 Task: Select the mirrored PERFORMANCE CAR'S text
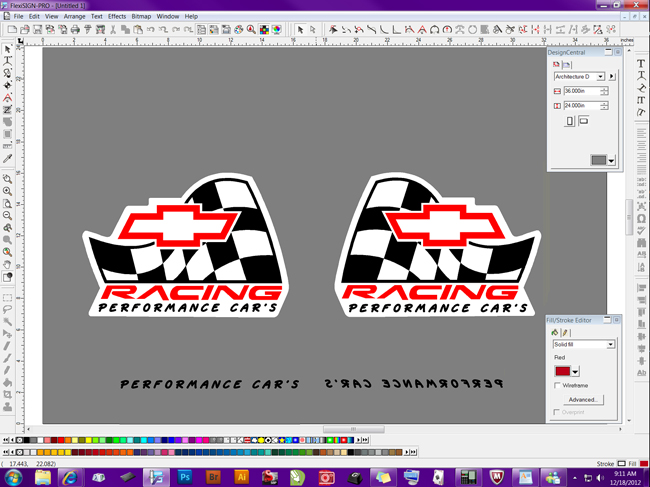[413, 384]
